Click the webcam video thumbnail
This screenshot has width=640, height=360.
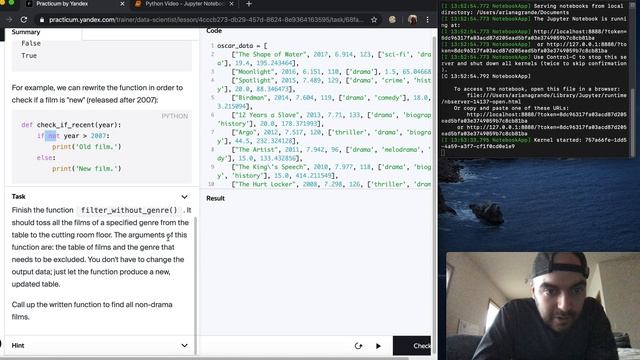543,306
